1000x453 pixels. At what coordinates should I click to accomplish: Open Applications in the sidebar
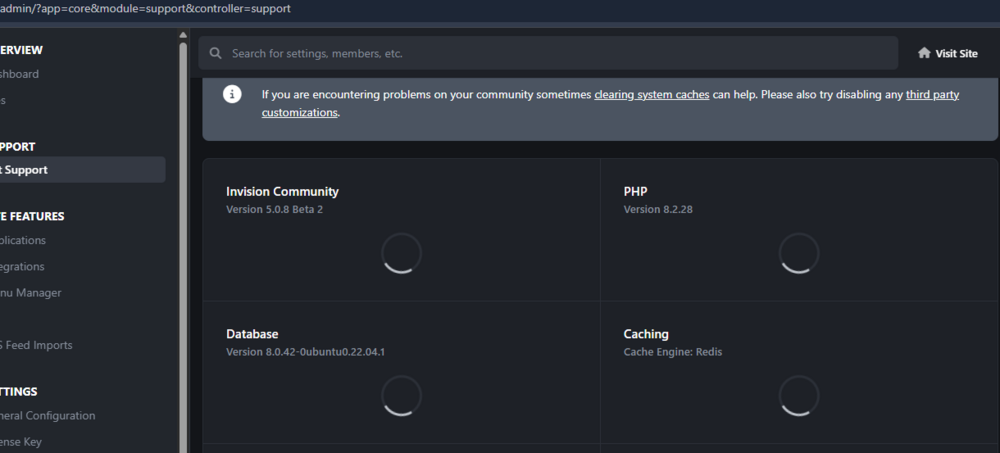(x=23, y=241)
